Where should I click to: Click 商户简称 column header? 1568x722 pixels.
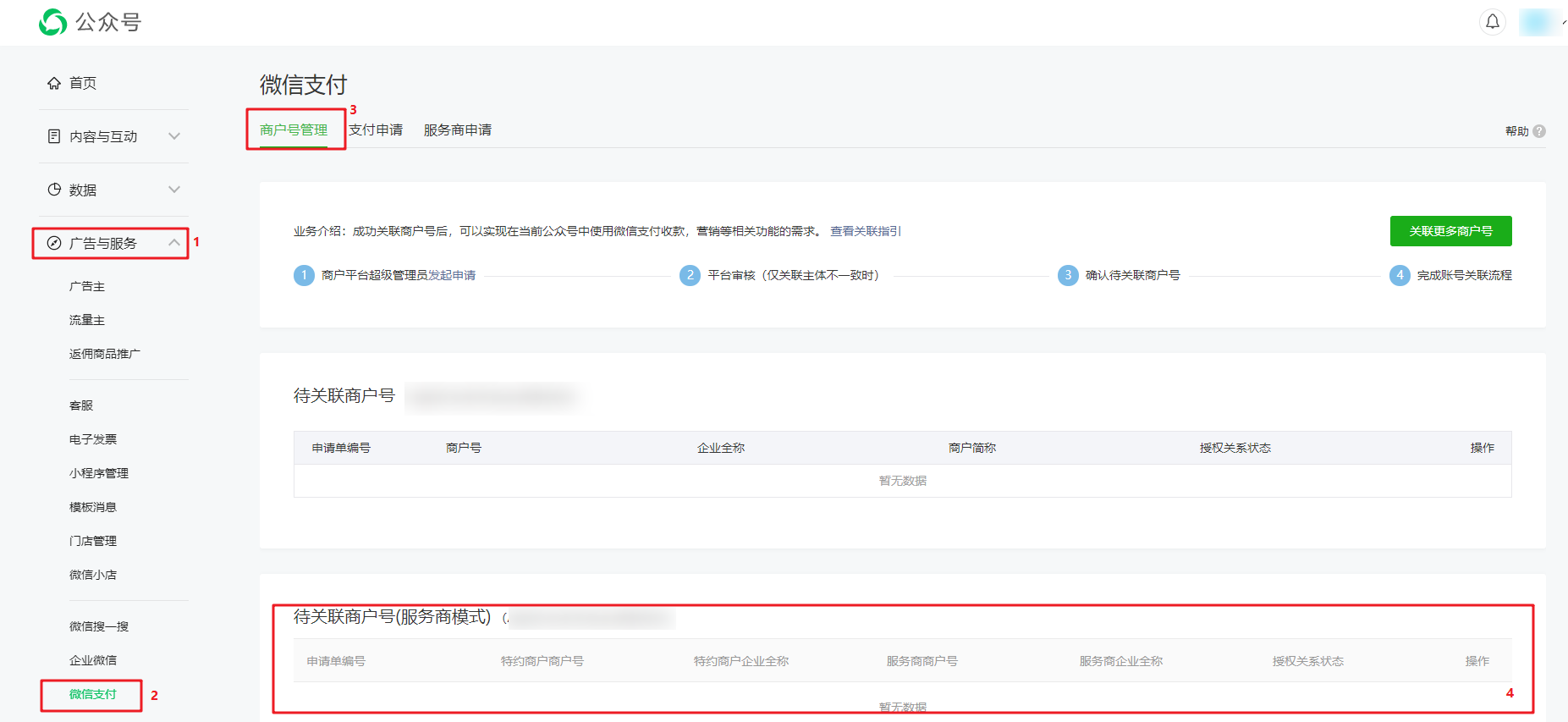click(x=972, y=448)
